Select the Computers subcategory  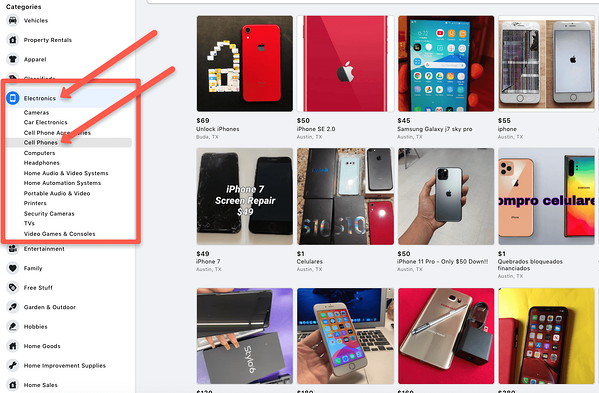pyautogui.click(x=39, y=153)
